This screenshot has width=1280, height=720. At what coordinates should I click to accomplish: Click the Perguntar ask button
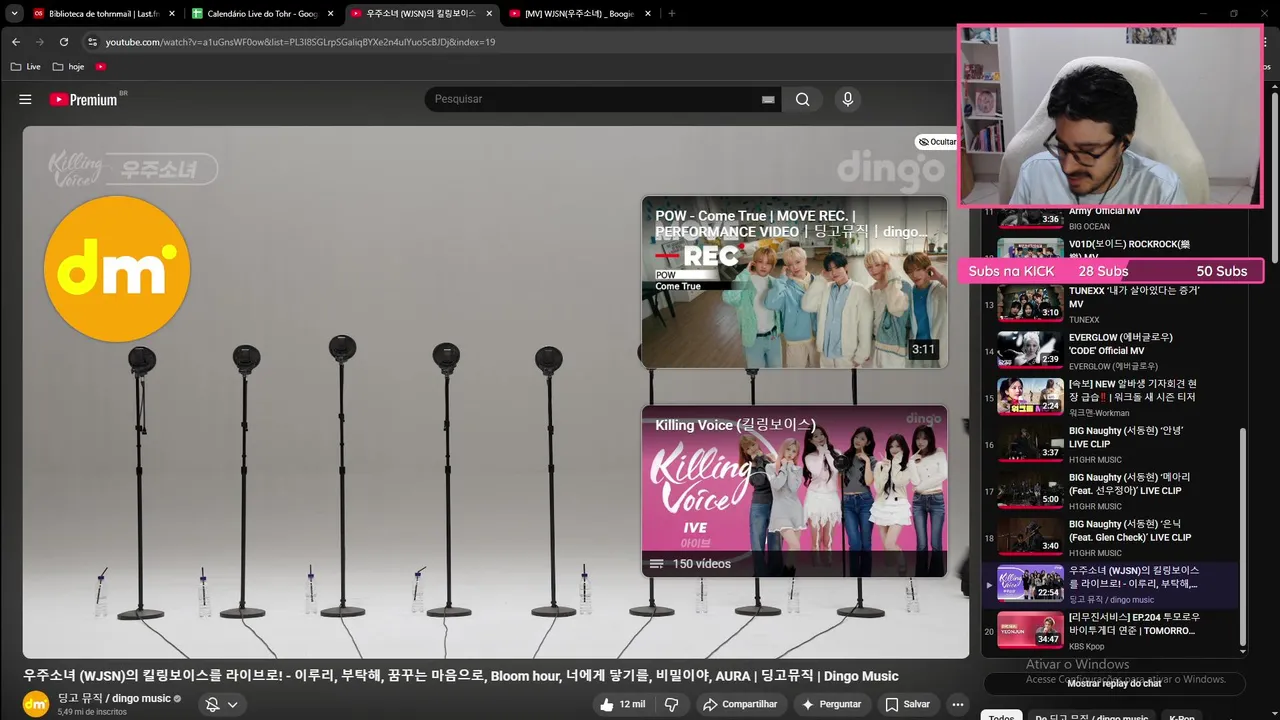831,704
